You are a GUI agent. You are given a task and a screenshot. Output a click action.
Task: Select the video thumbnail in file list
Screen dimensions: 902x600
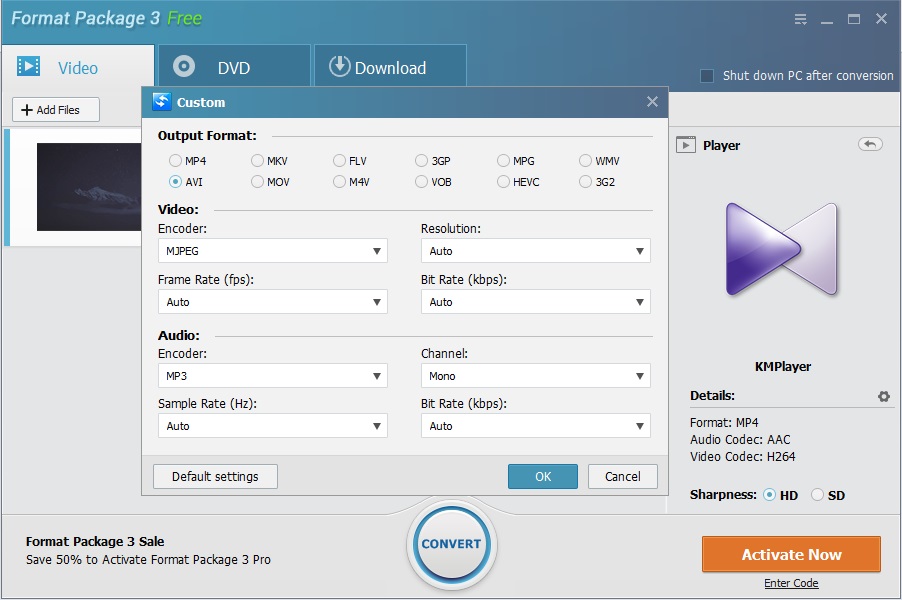click(89, 187)
